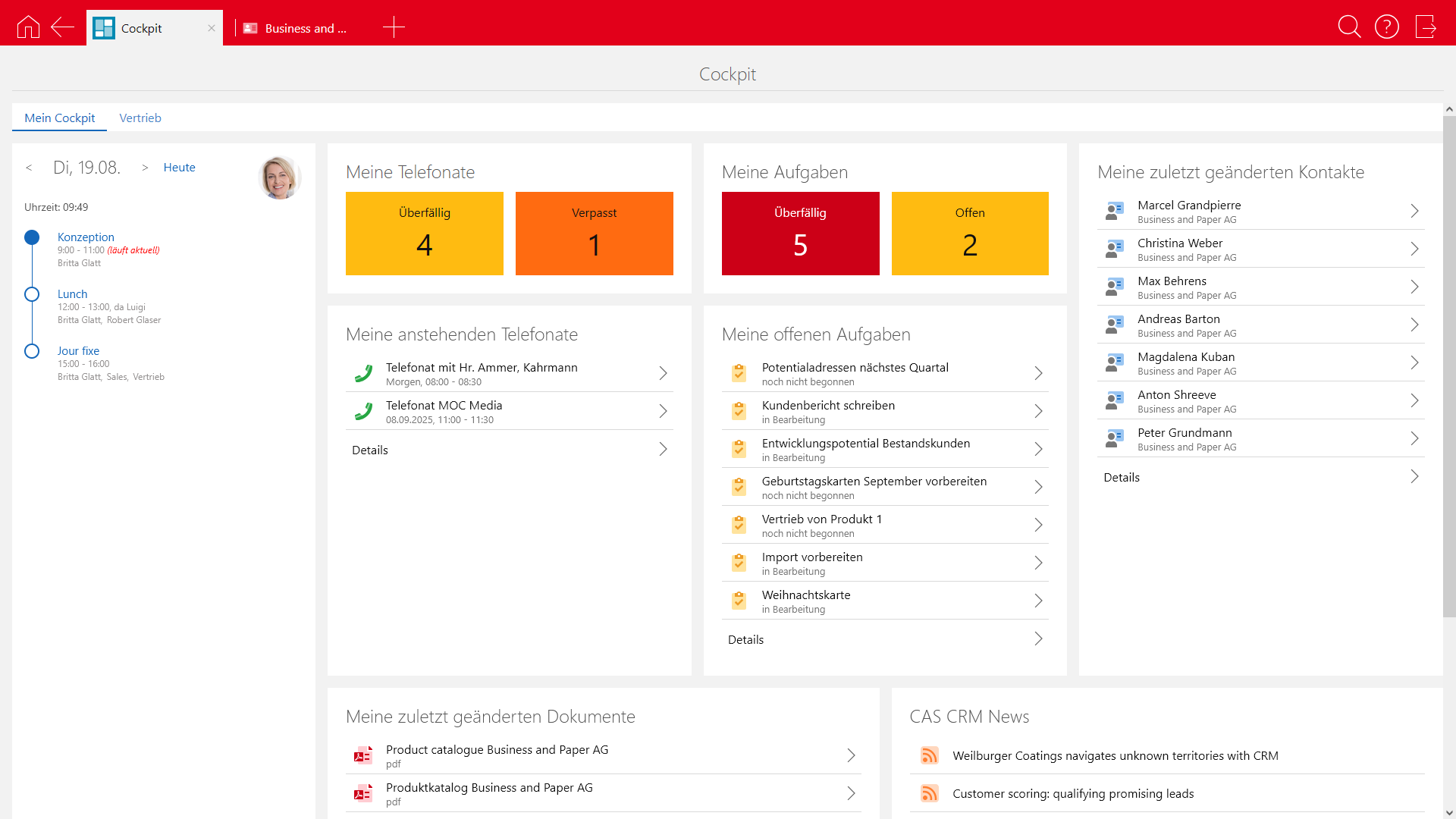The image size is (1456, 819).
Task: Click phone icon for Telefonat MOC Media
Action: (x=364, y=411)
